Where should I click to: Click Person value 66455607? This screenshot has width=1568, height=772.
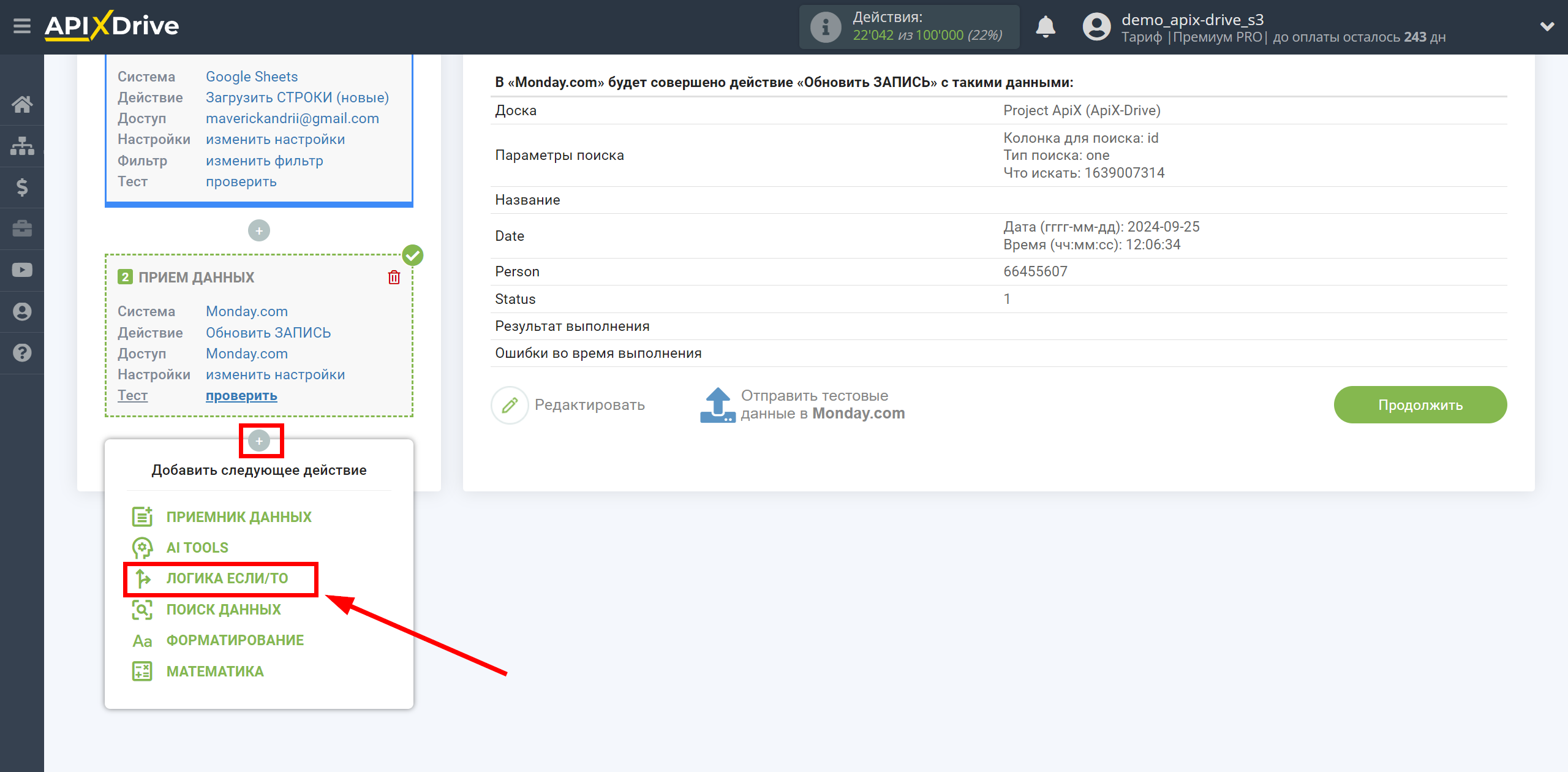click(1035, 271)
